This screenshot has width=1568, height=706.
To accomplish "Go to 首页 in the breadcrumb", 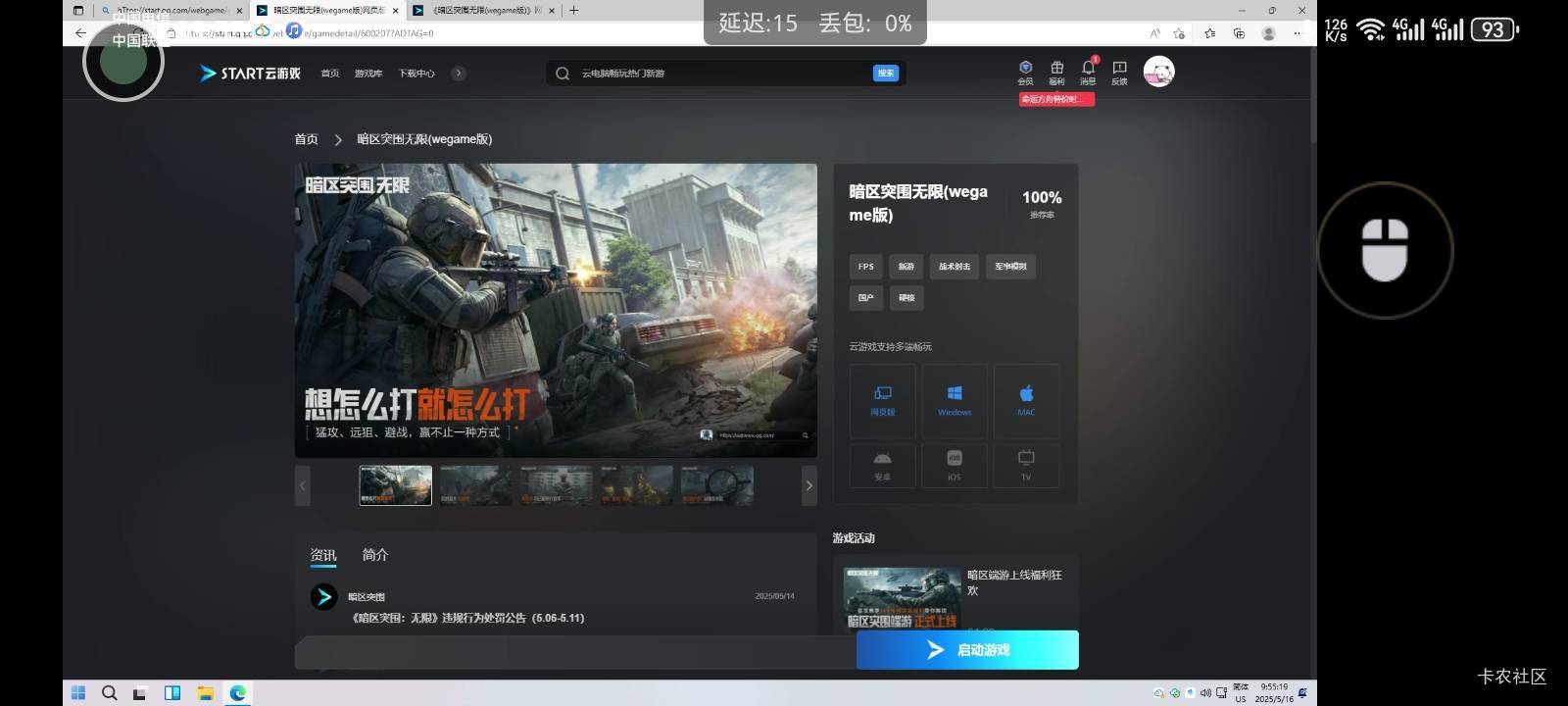I will point(307,139).
